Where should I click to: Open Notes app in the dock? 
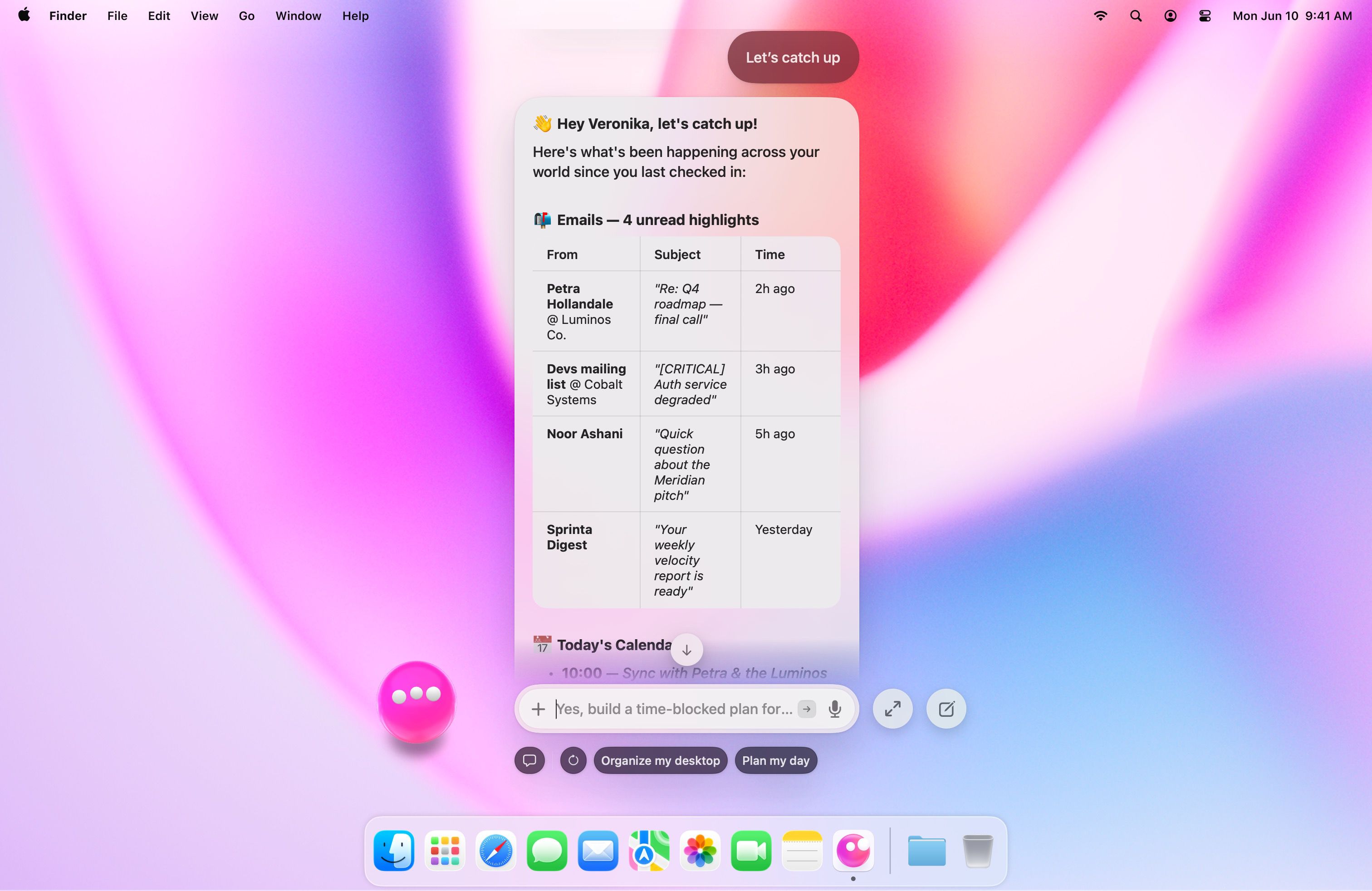click(802, 851)
